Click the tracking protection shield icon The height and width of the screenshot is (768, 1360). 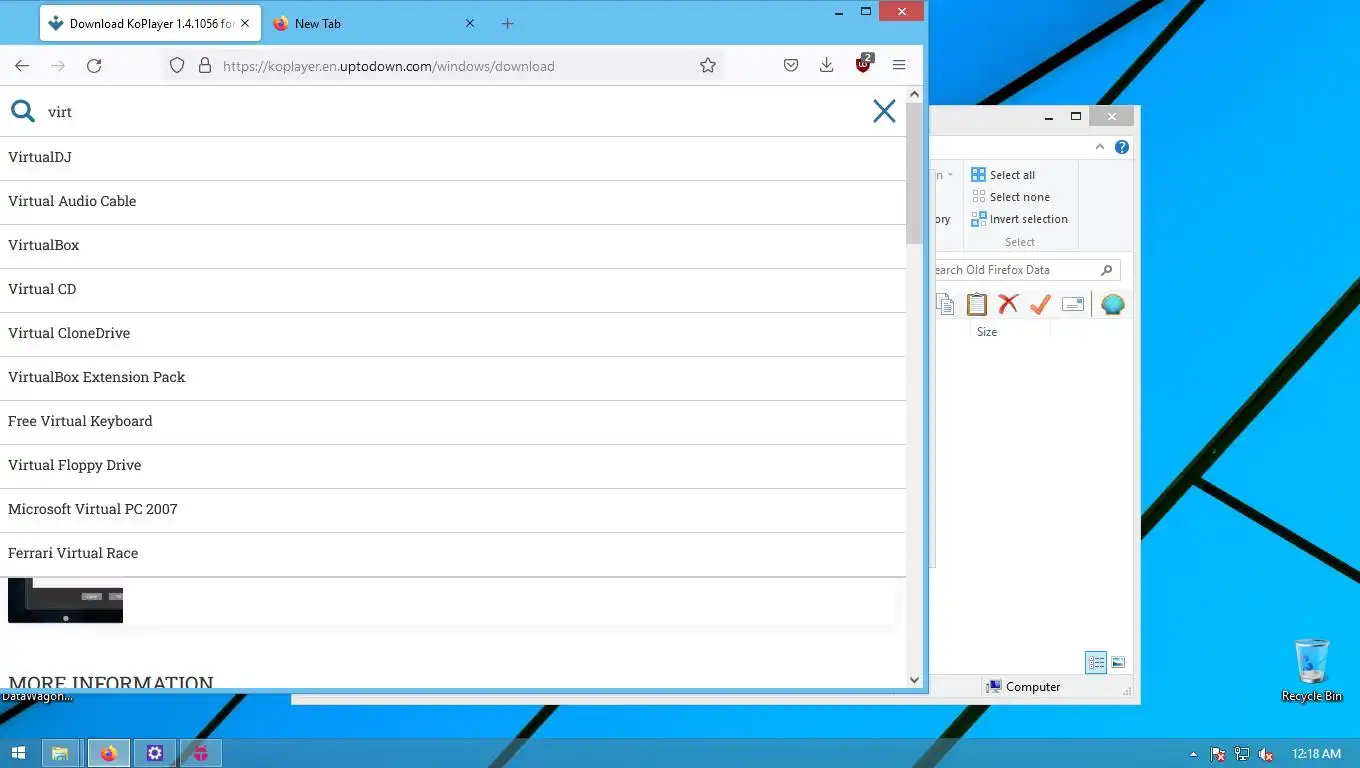177,65
